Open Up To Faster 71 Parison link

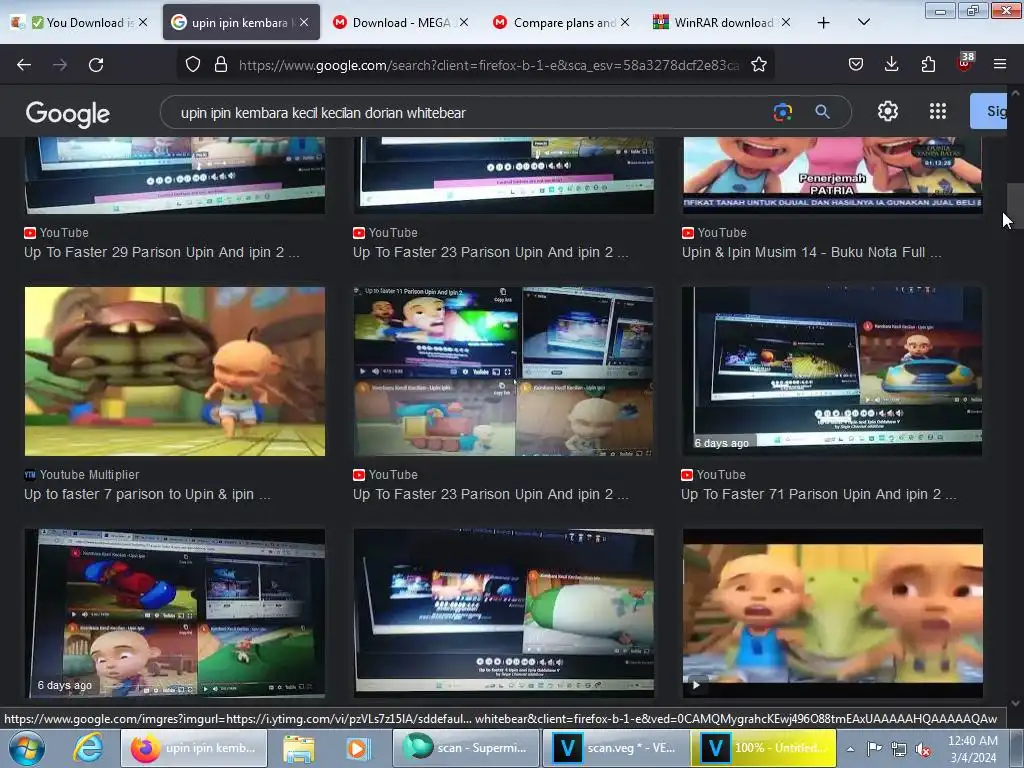(x=818, y=494)
